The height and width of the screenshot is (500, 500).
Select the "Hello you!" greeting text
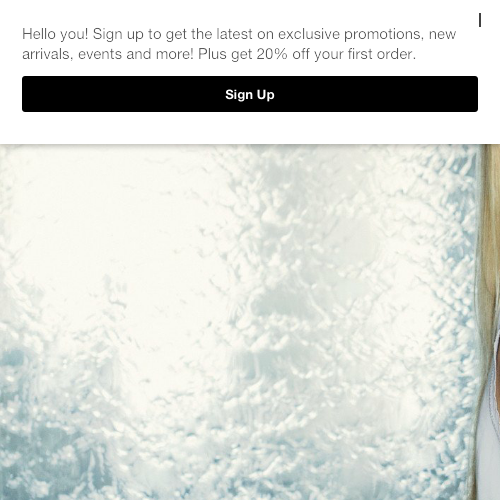tap(55, 34)
